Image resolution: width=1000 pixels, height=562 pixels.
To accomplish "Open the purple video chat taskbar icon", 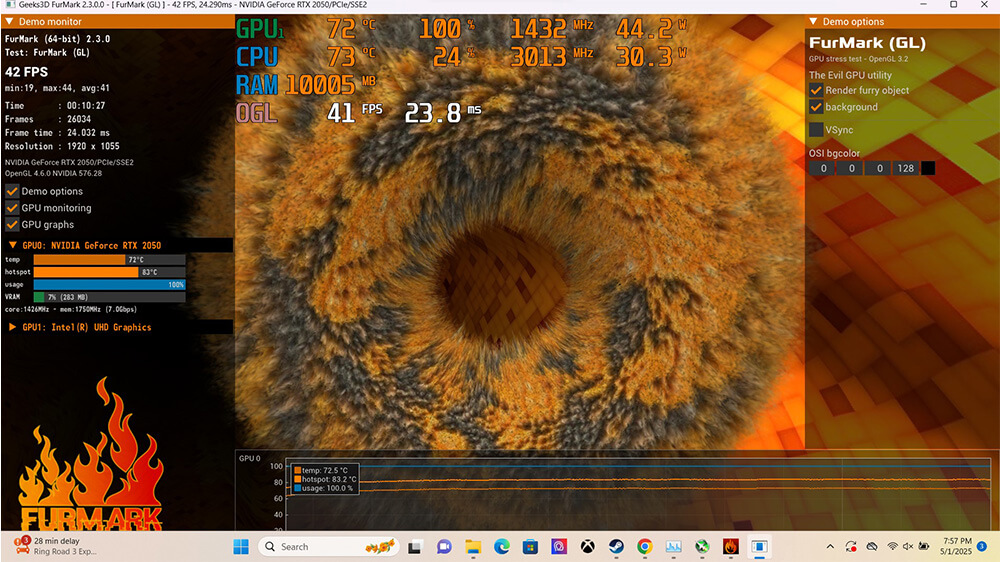I will 444,547.
